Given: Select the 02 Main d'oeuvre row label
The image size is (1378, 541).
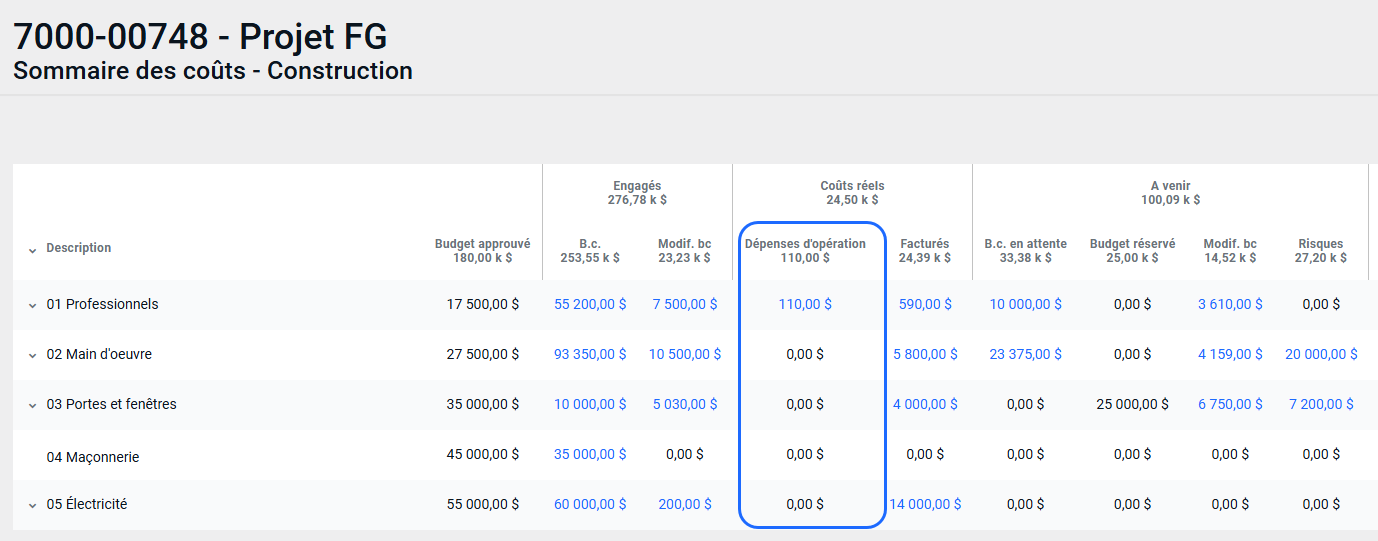Looking at the screenshot, I should pyautogui.click(x=99, y=354).
